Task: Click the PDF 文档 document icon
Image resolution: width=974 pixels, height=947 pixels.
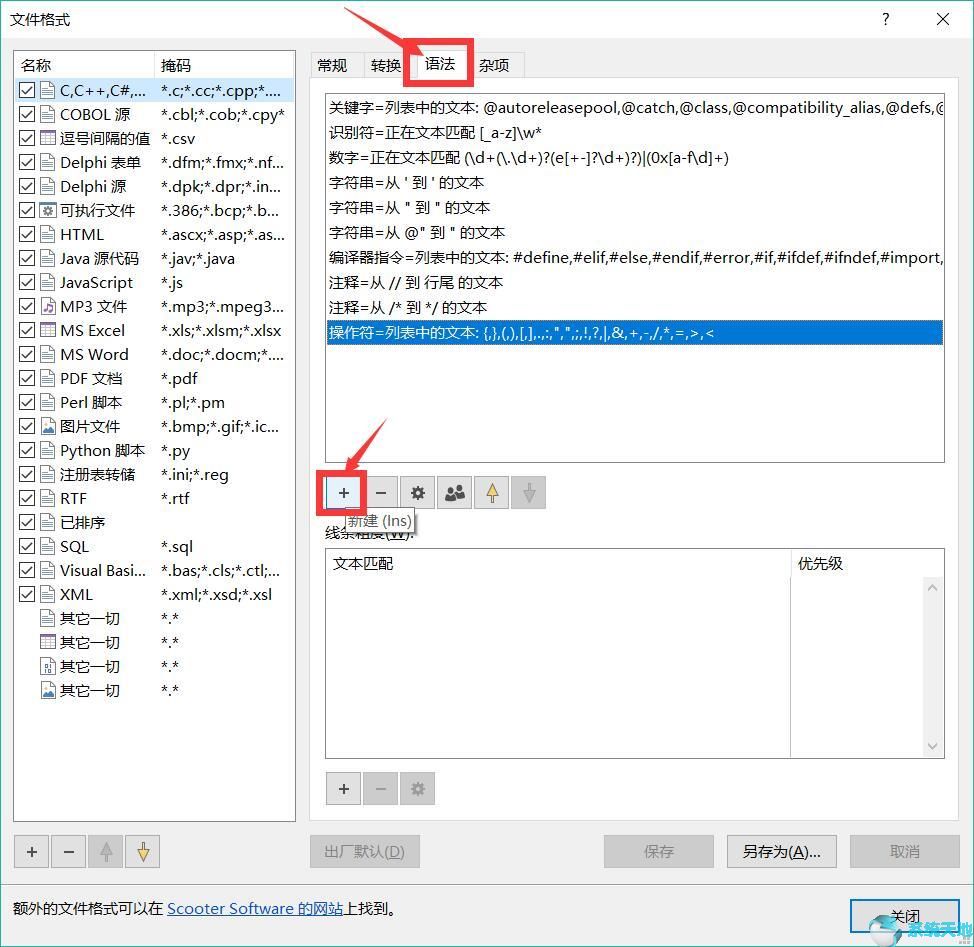Action: (x=48, y=378)
